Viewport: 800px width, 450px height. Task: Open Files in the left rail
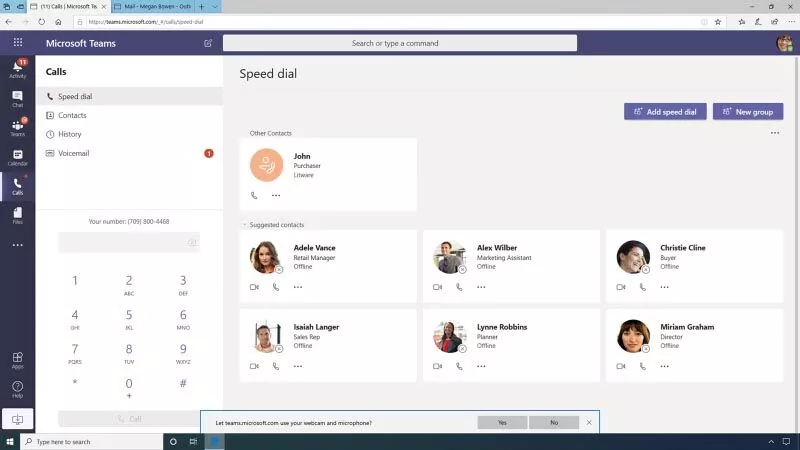coord(18,215)
